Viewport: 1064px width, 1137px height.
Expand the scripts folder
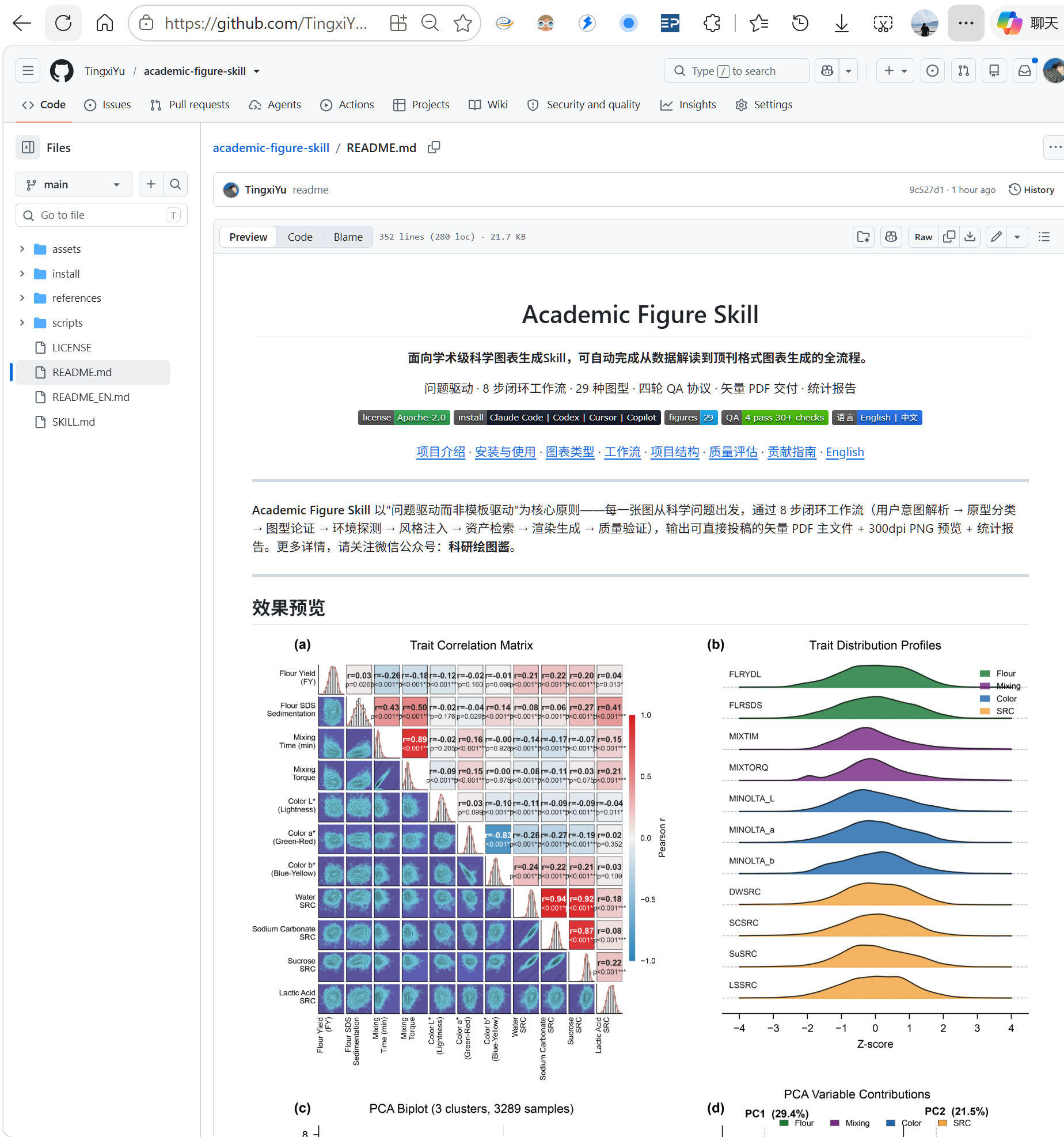[22, 323]
